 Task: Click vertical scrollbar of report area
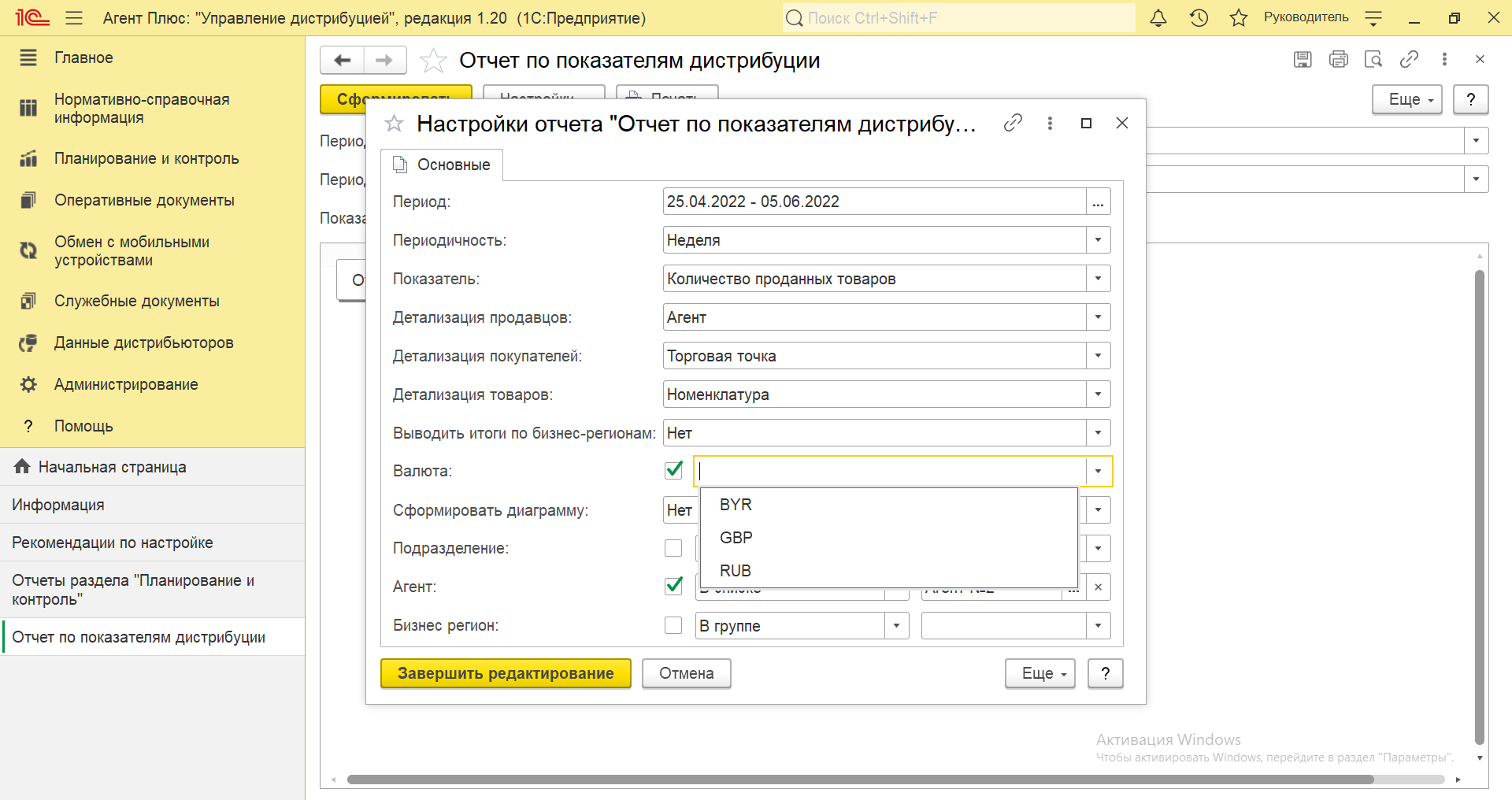(1480, 508)
